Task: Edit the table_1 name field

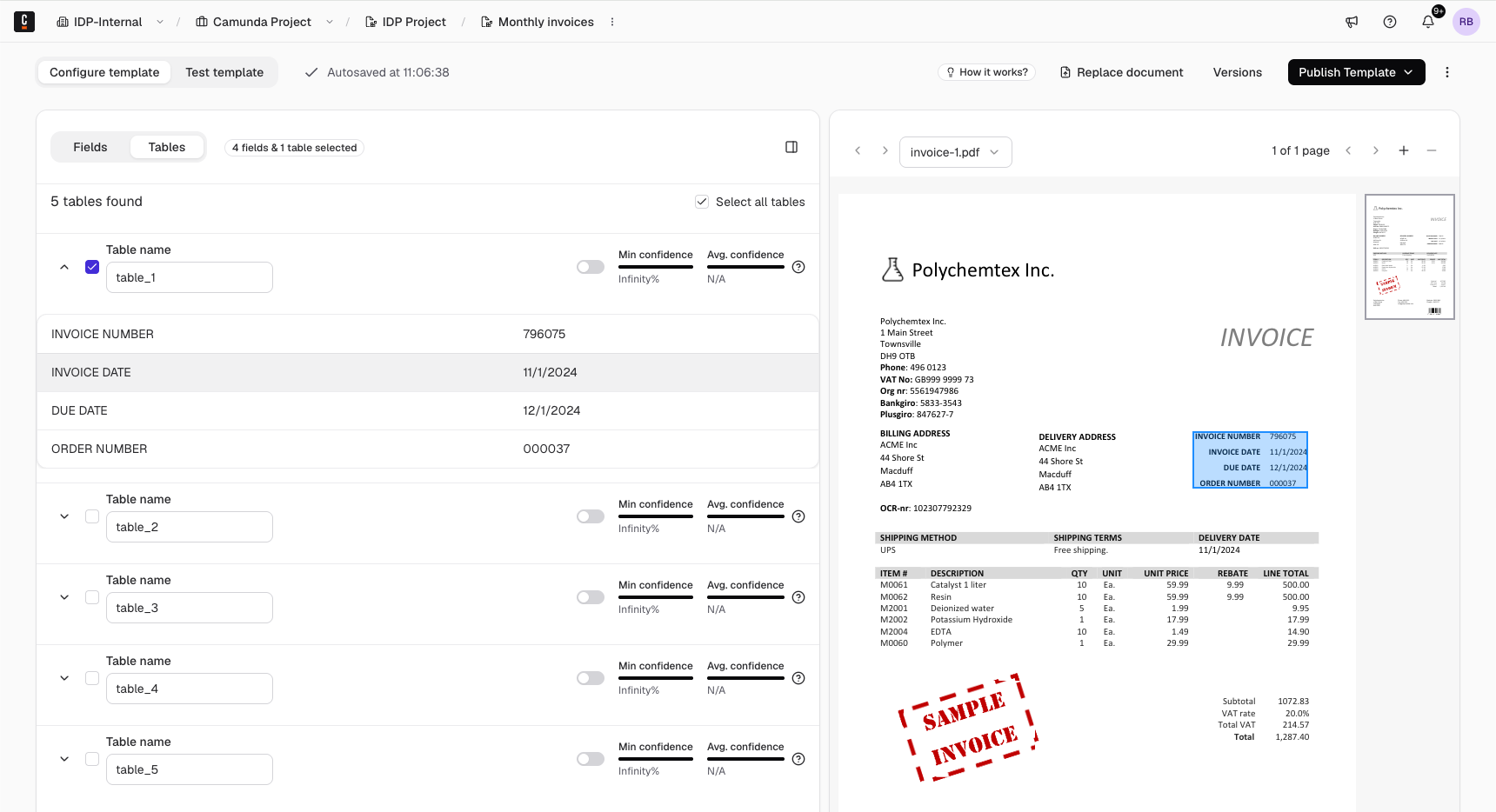Action: [x=190, y=277]
